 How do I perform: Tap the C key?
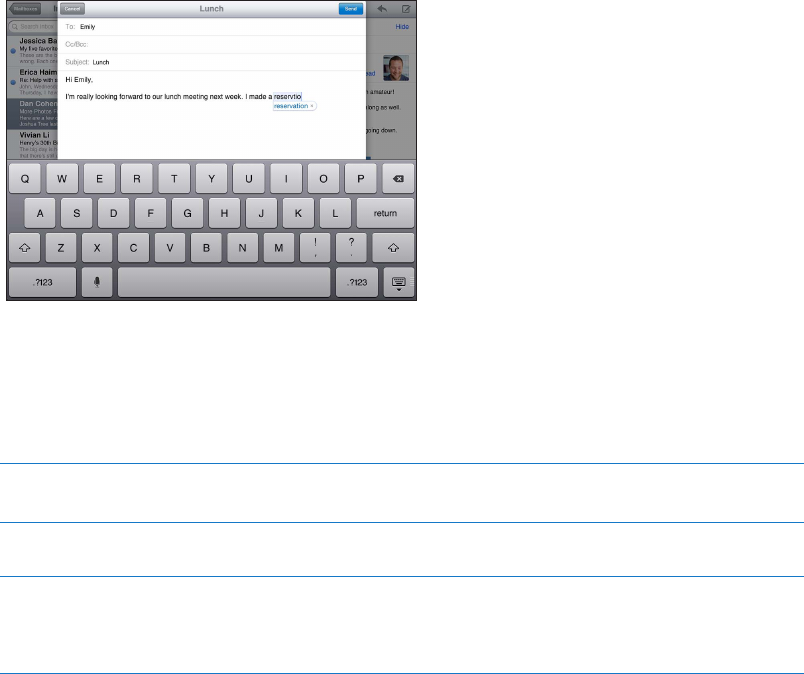tap(133, 248)
